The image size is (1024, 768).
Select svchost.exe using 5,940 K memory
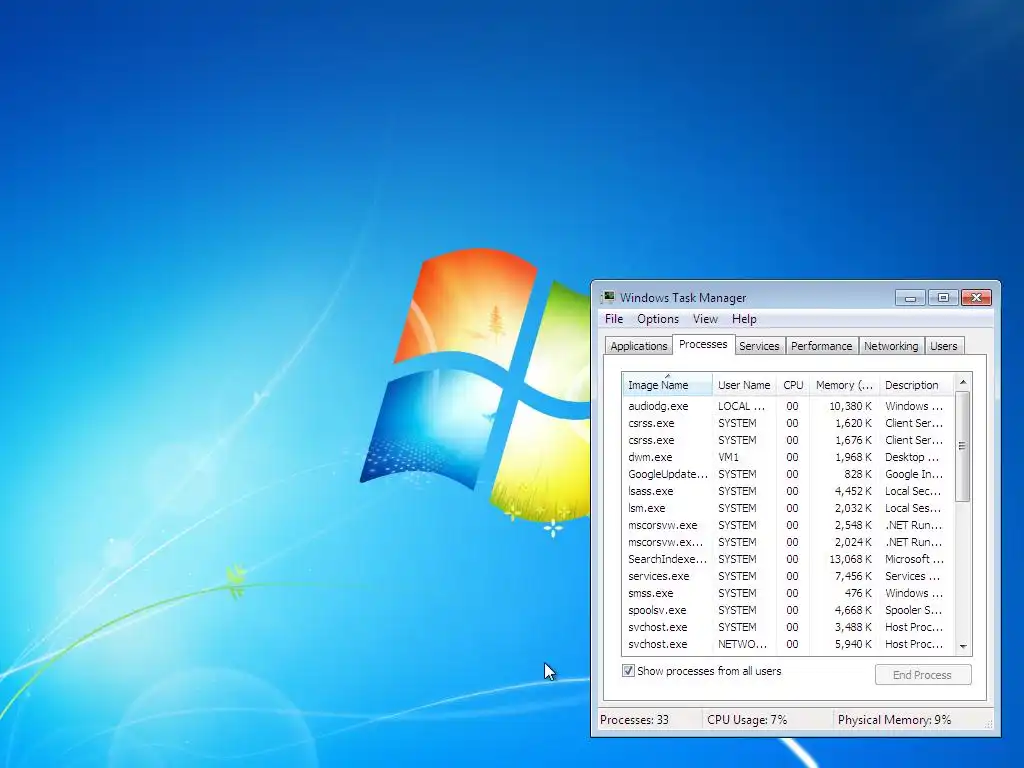click(x=788, y=643)
